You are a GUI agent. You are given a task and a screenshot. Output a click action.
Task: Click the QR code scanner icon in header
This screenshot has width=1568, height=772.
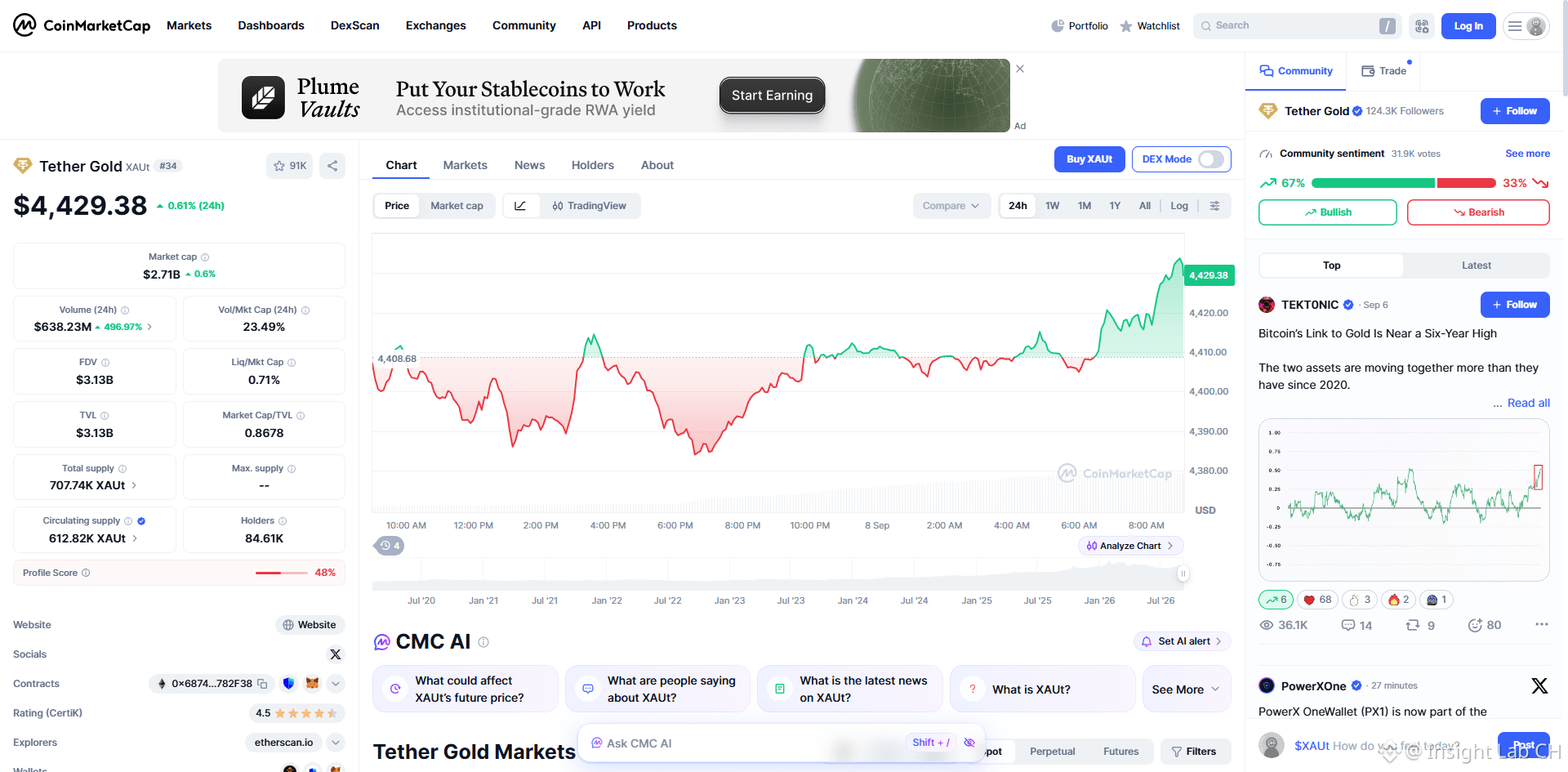pos(1422,26)
